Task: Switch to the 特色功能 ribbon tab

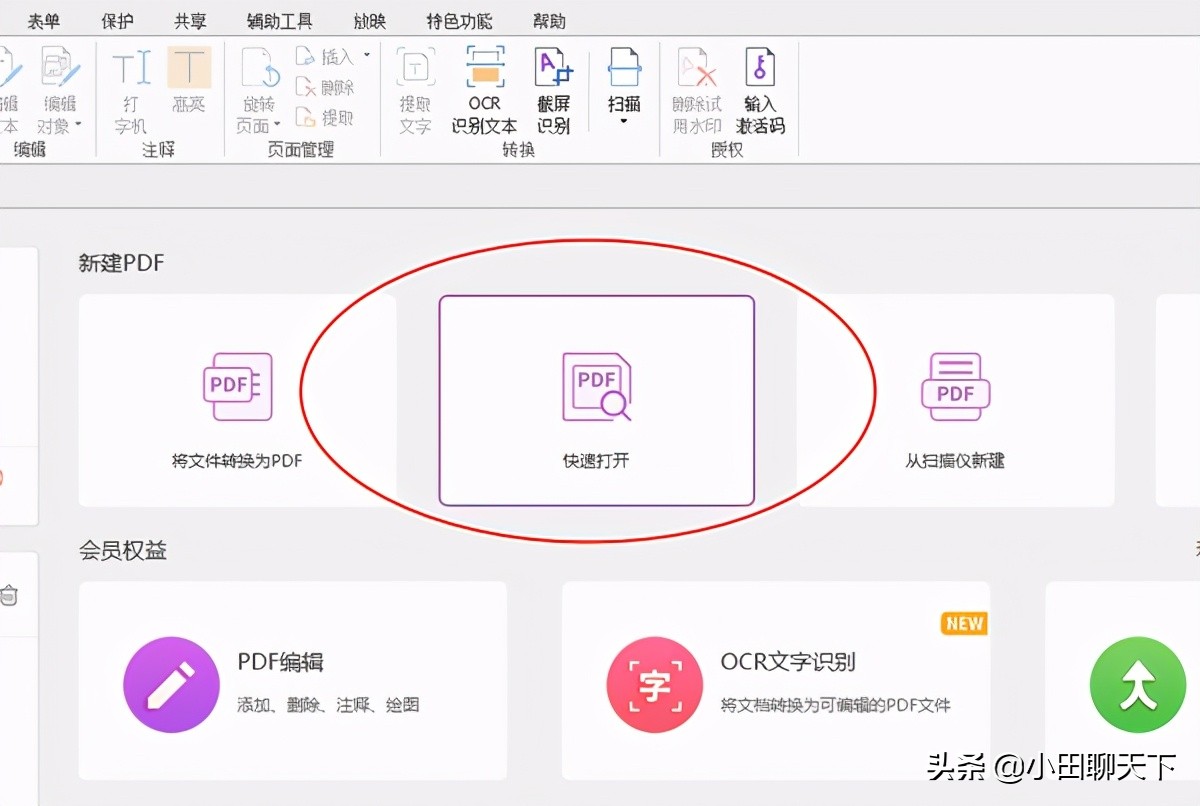Action: coord(459,19)
